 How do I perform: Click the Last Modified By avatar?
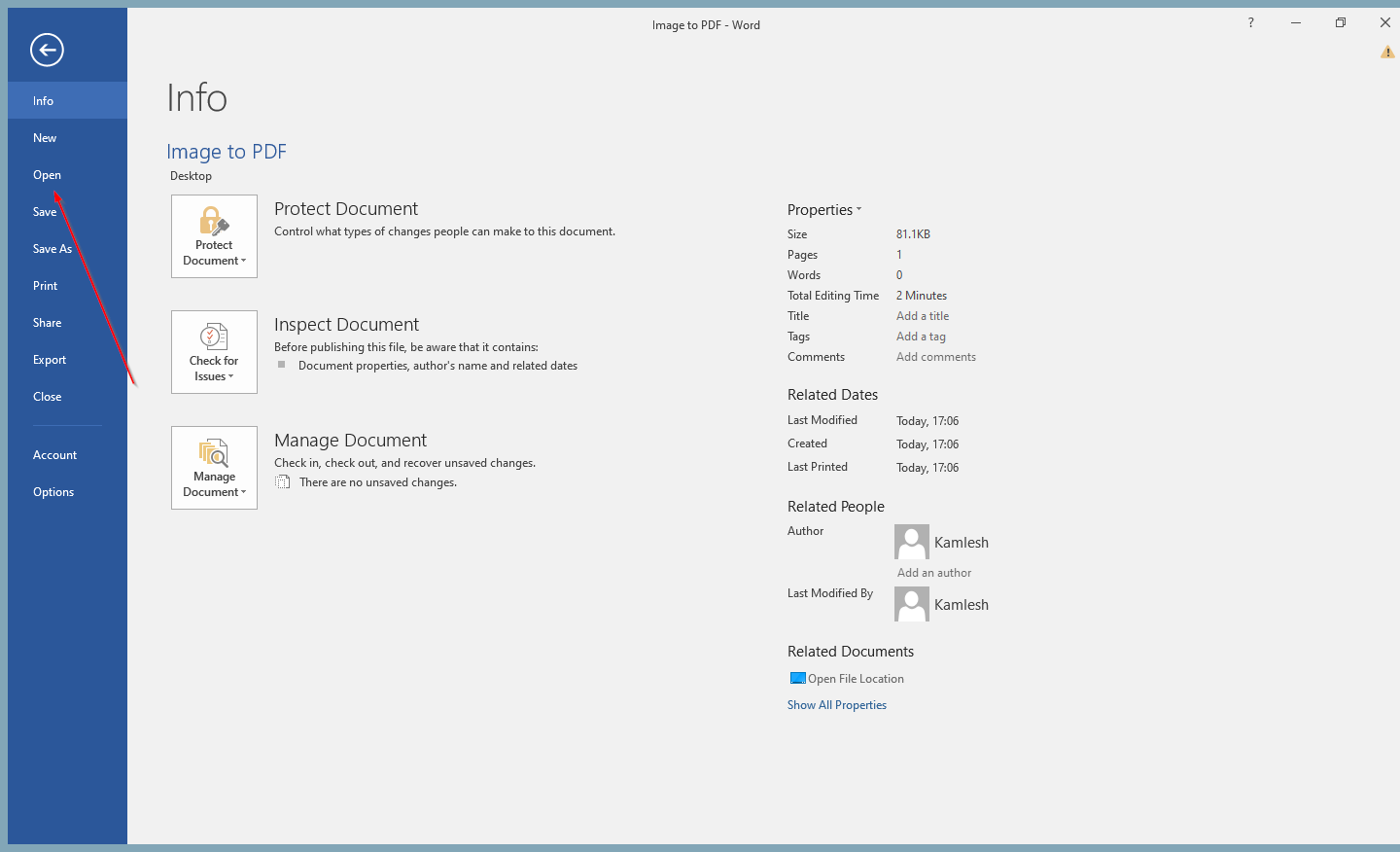point(911,604)
